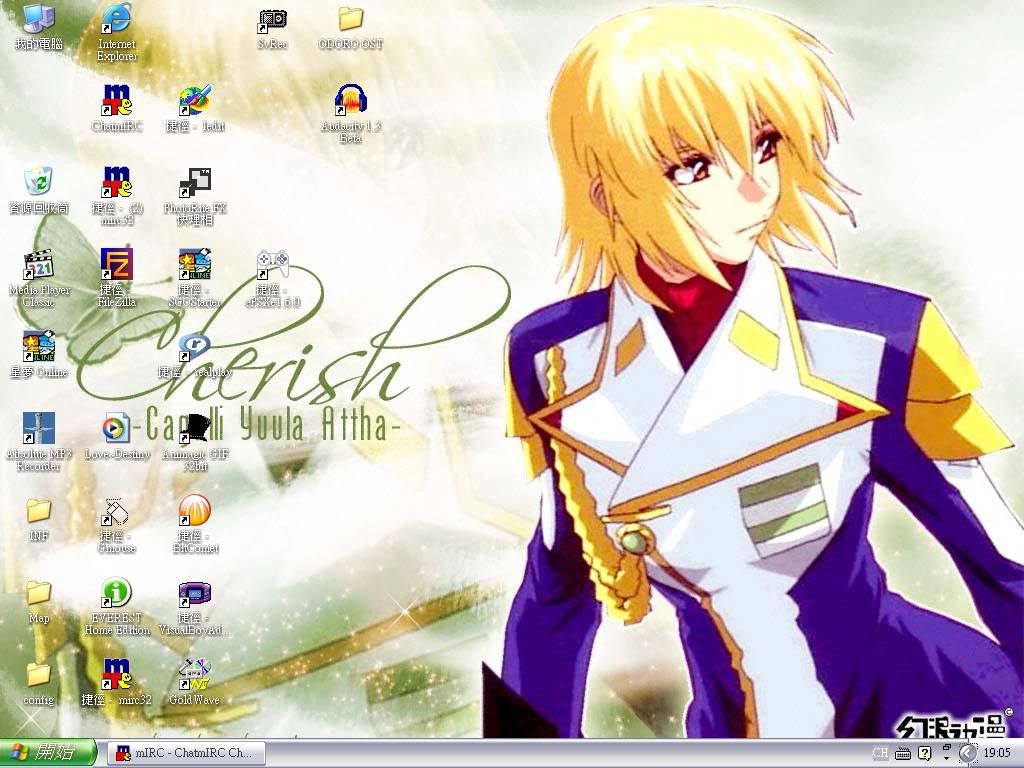
Task: Open the ePSXe 1.6.0 shortcut
Action: click(x=273, y=265)
